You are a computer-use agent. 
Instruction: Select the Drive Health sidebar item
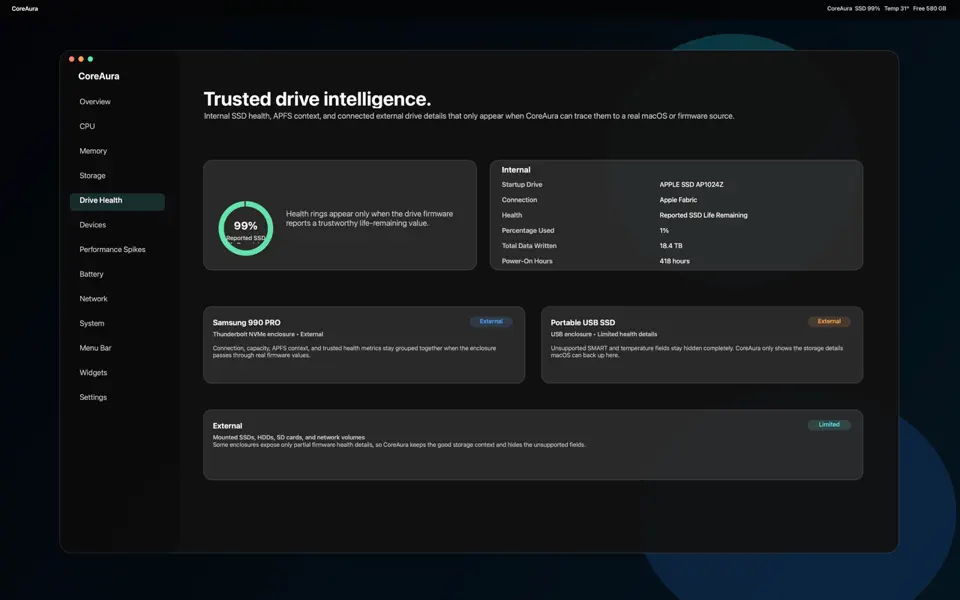pos(117,201)
